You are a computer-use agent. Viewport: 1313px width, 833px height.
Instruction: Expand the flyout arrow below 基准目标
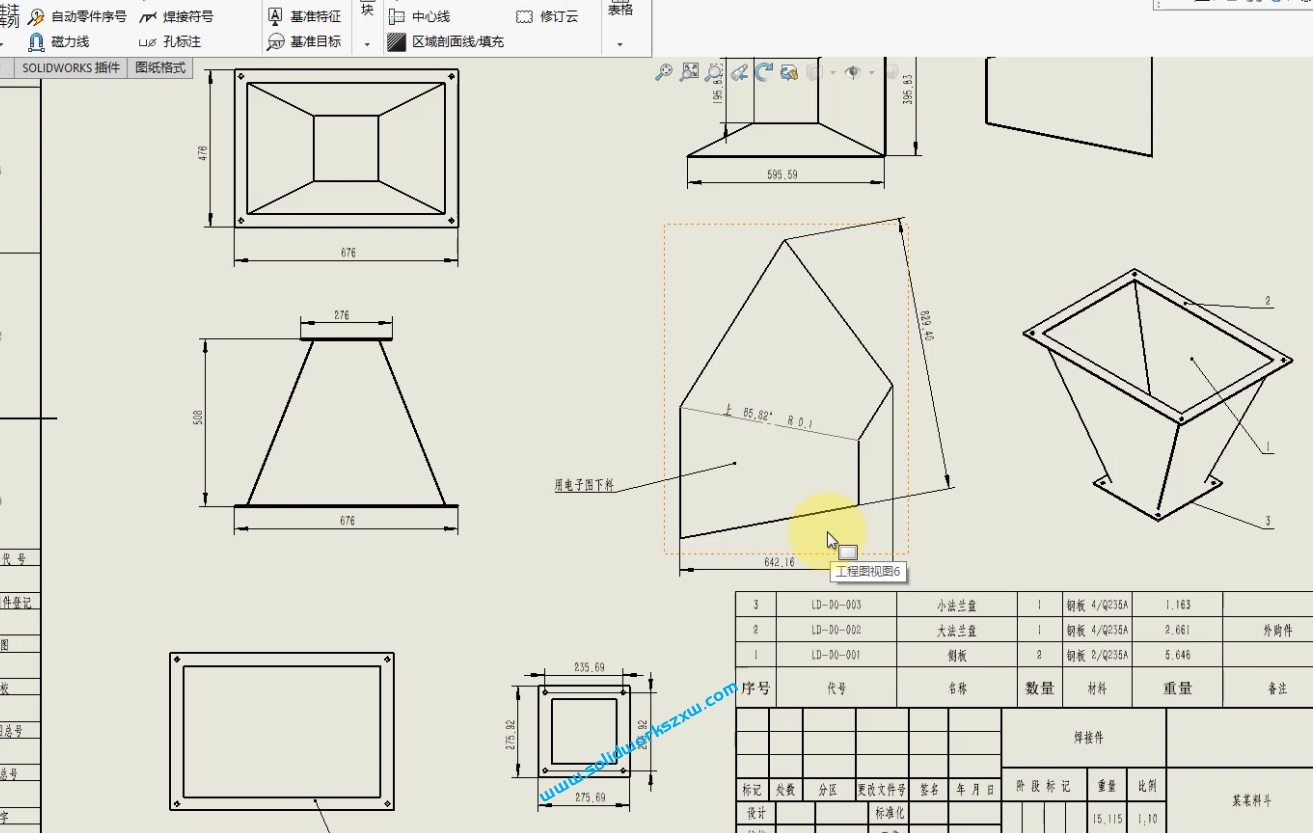click(x=366, y=44)
